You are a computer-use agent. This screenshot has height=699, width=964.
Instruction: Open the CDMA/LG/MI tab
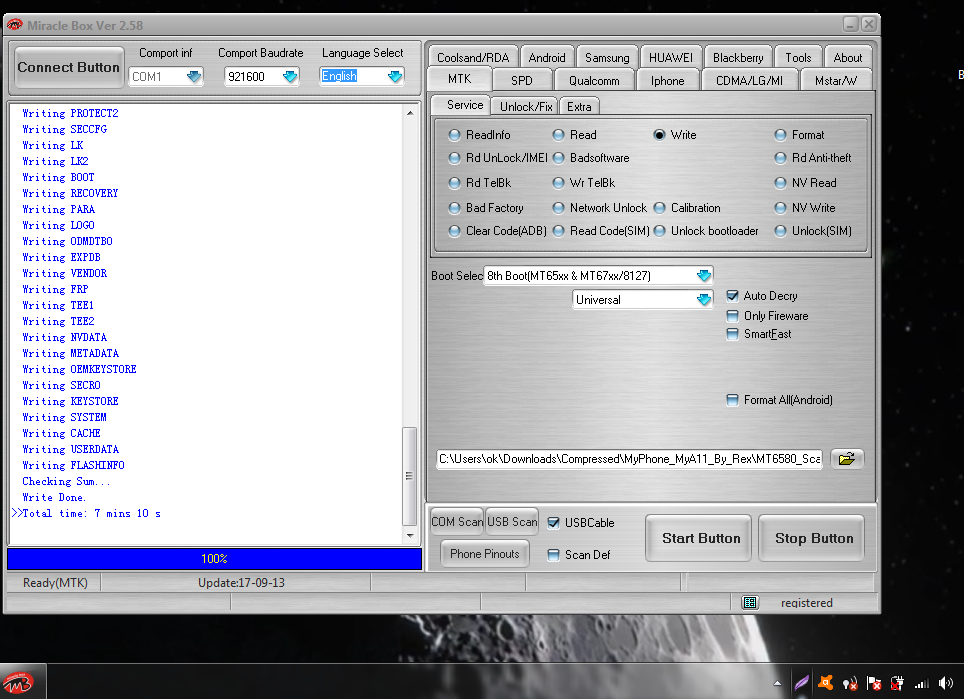pos(749,81)
